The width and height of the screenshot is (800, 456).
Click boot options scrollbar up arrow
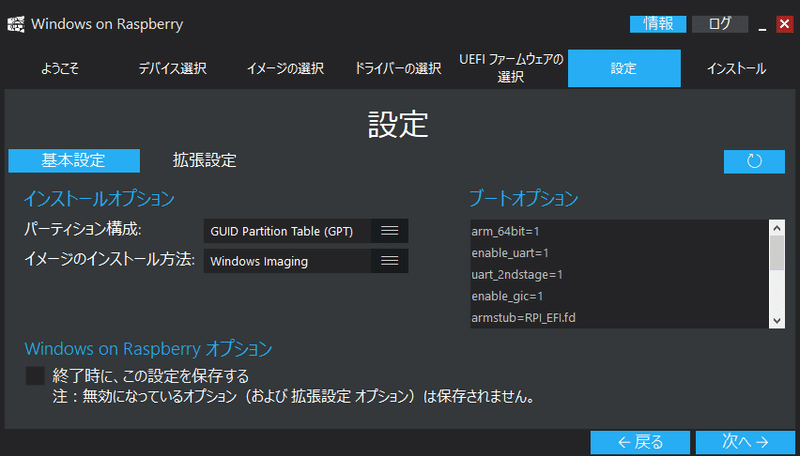coord(777,227)
